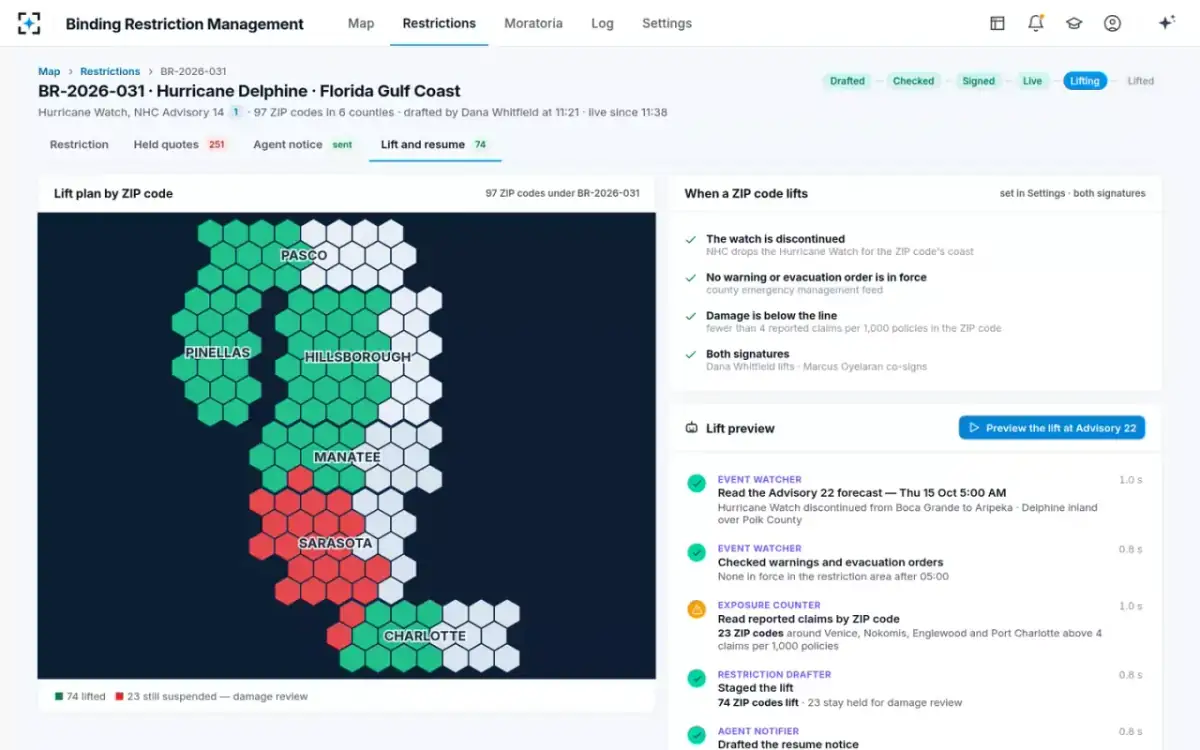
Task: Open notifications bell
Action: pos(1036,23)
